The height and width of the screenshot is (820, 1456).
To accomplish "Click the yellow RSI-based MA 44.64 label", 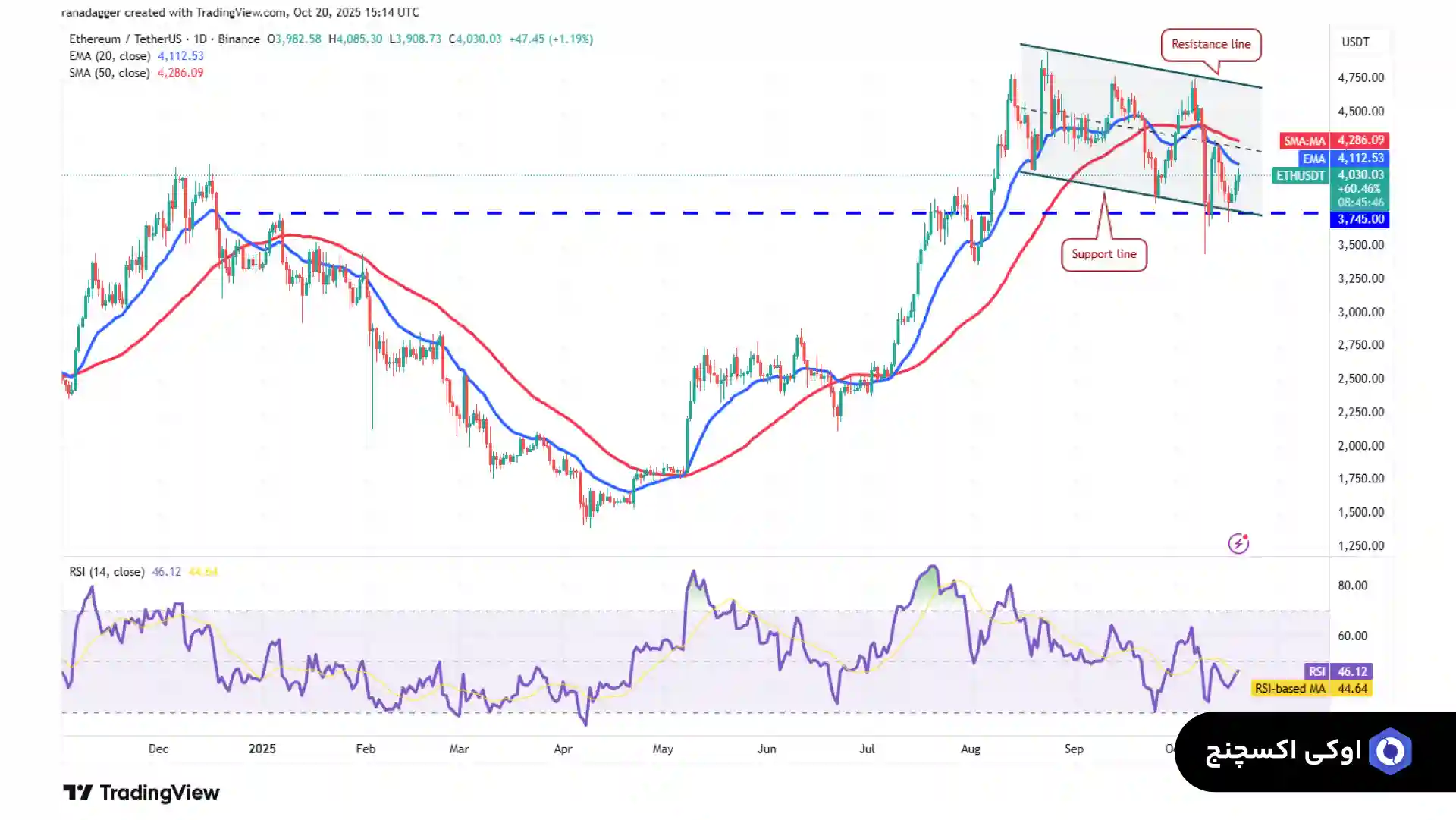I will [1310, 689].
